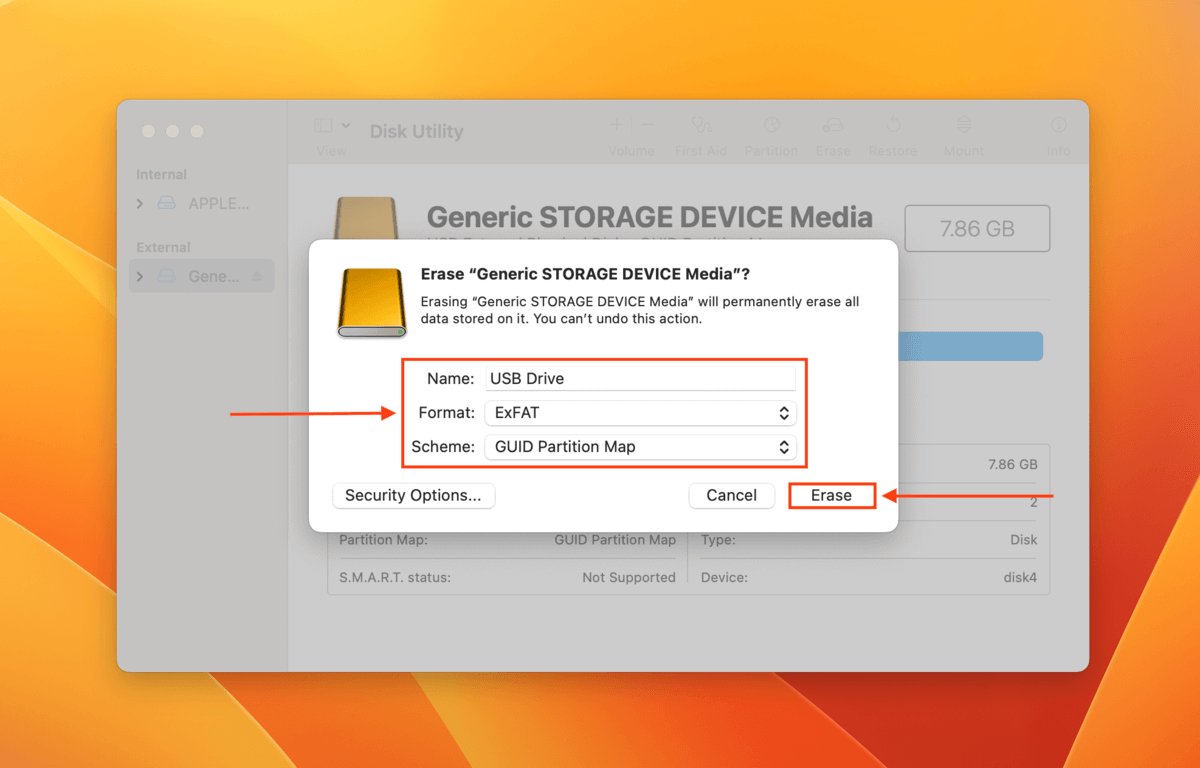This screenshot has height=768, width=1200.
Task: Click the 'External' sidebar section header
Action: (x=163, y=247)
